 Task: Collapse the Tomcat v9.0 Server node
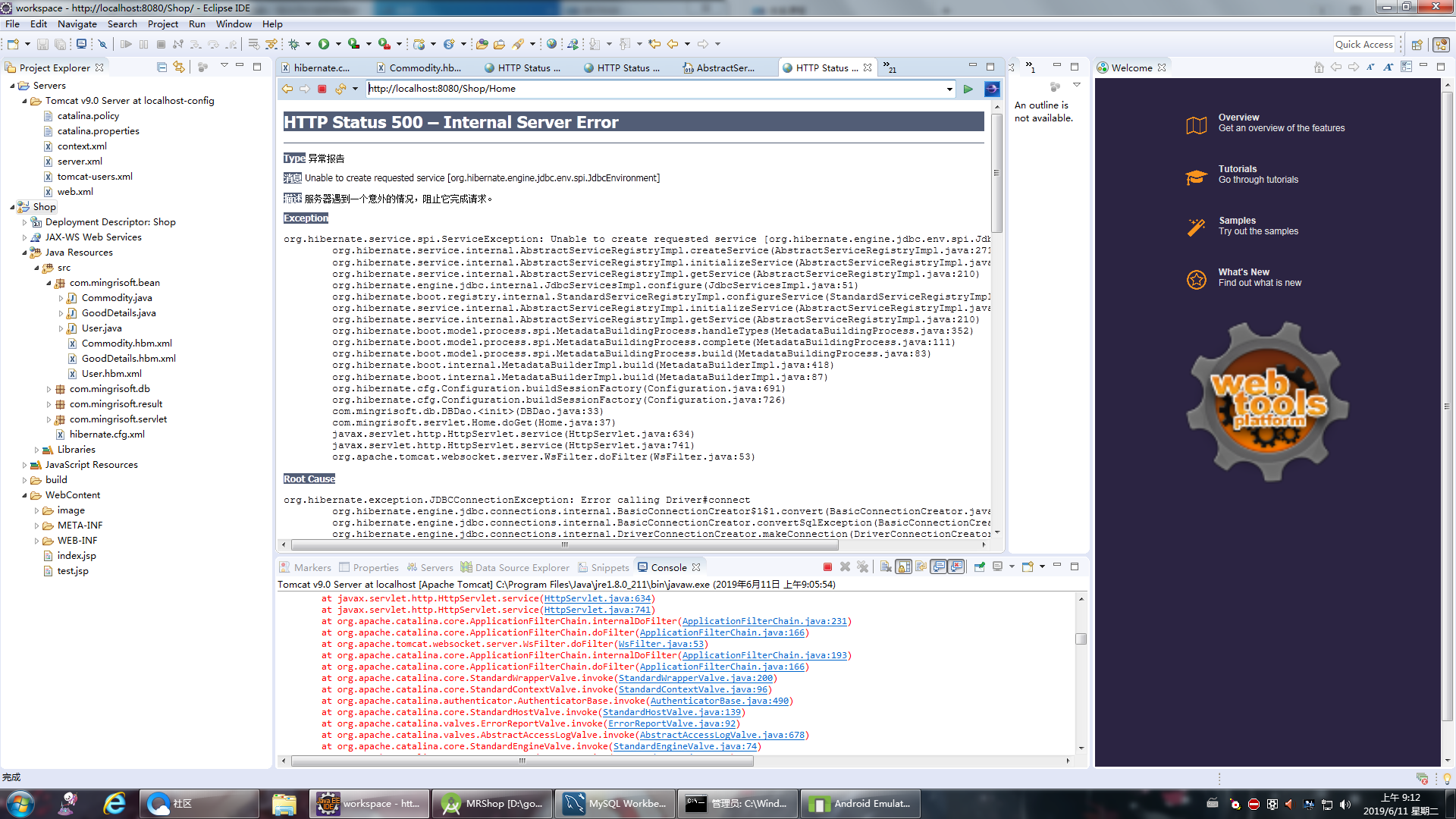24,101
